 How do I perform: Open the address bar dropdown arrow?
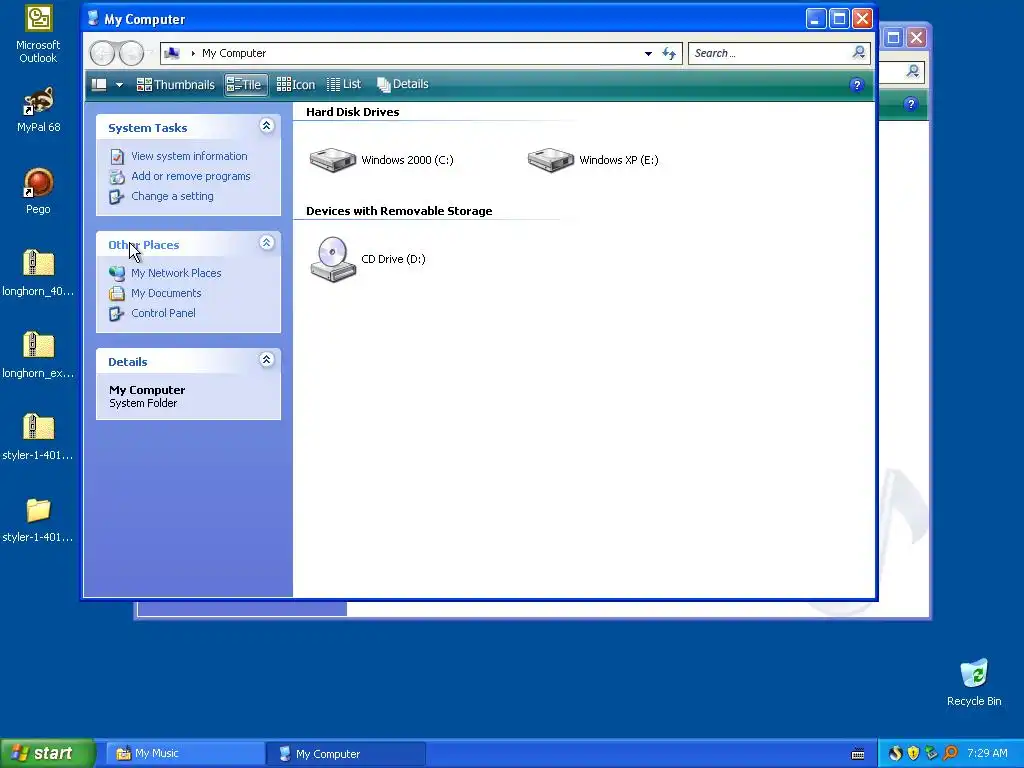648,54
